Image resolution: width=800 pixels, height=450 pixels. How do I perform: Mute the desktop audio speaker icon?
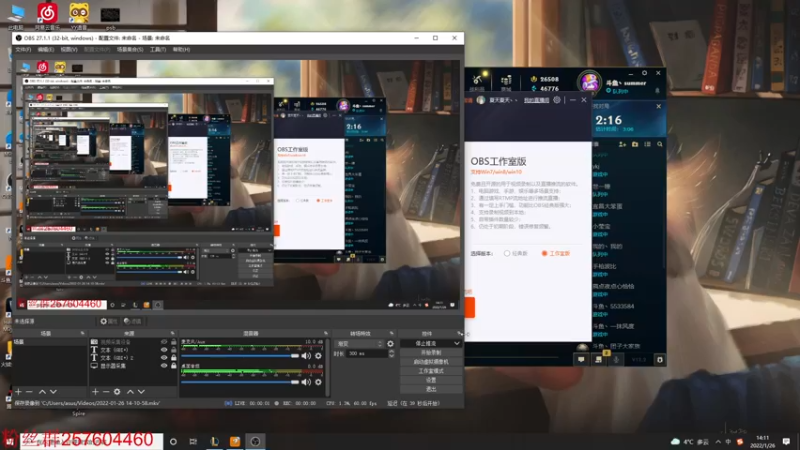306,382
